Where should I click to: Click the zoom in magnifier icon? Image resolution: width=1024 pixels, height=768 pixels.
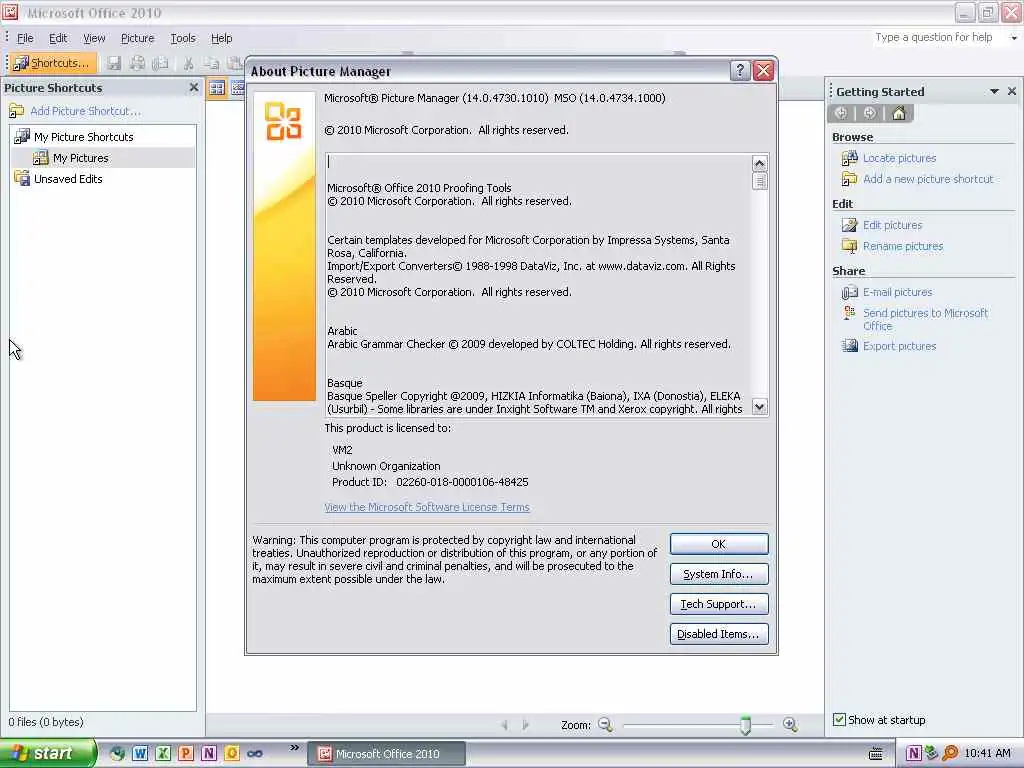pos(790,724)
